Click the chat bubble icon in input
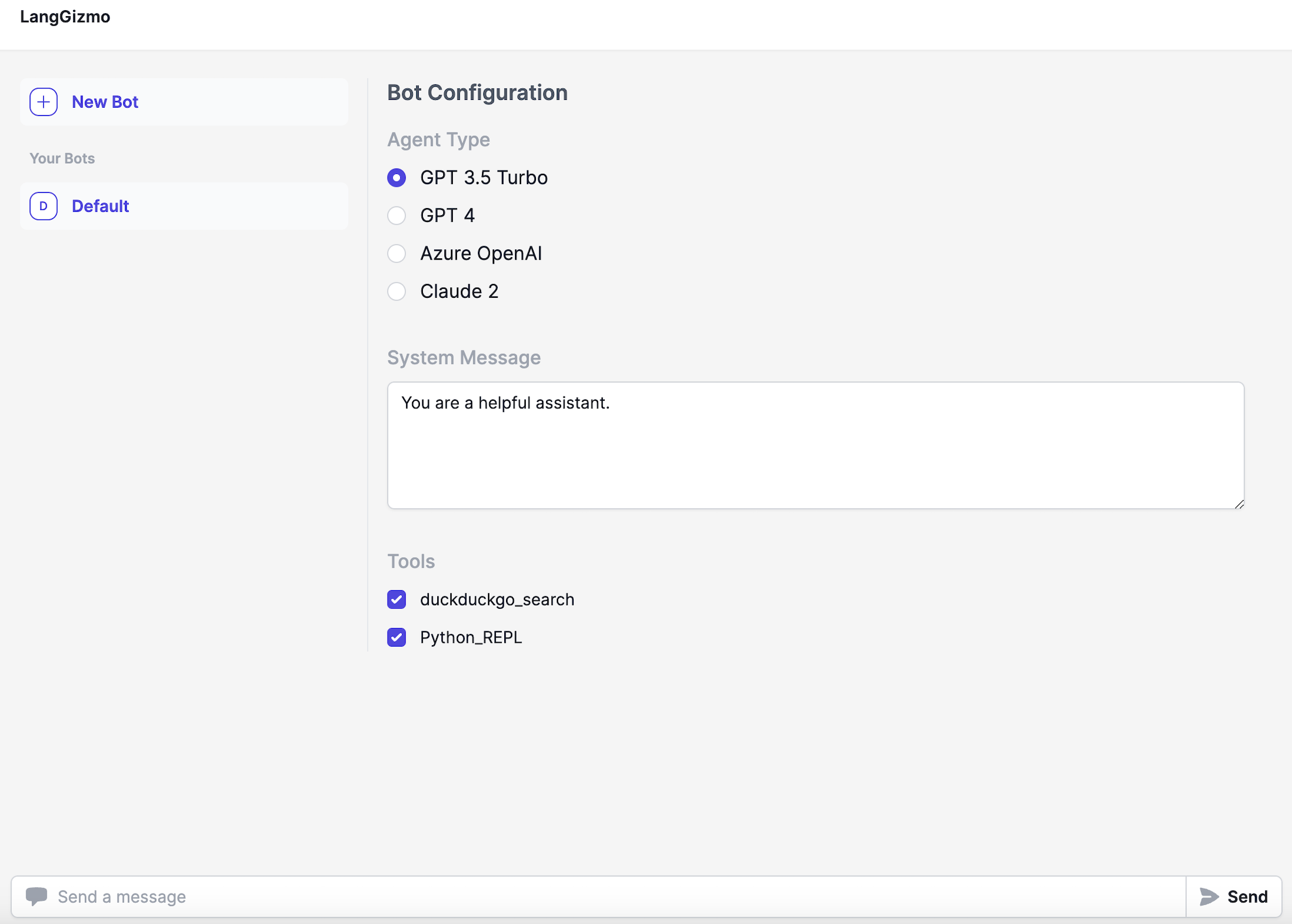Screen dimensions: 1292x924 (x=36, y=895)
